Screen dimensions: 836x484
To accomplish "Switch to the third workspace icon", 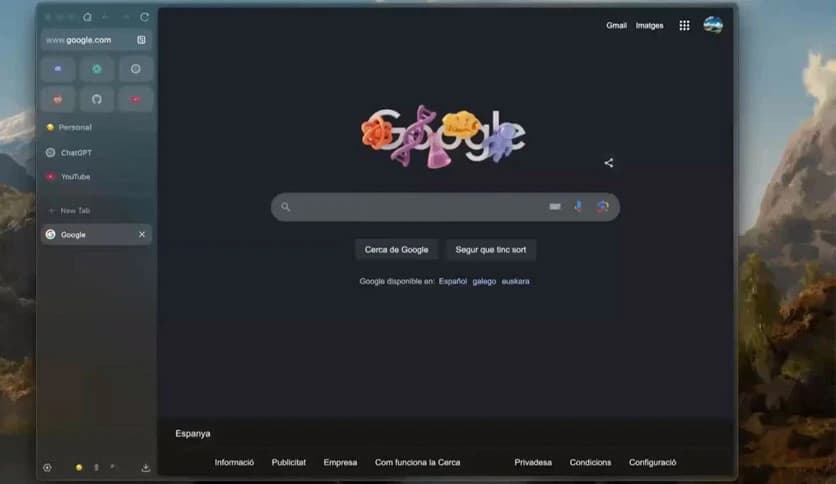I will click(x=112, y=467).
